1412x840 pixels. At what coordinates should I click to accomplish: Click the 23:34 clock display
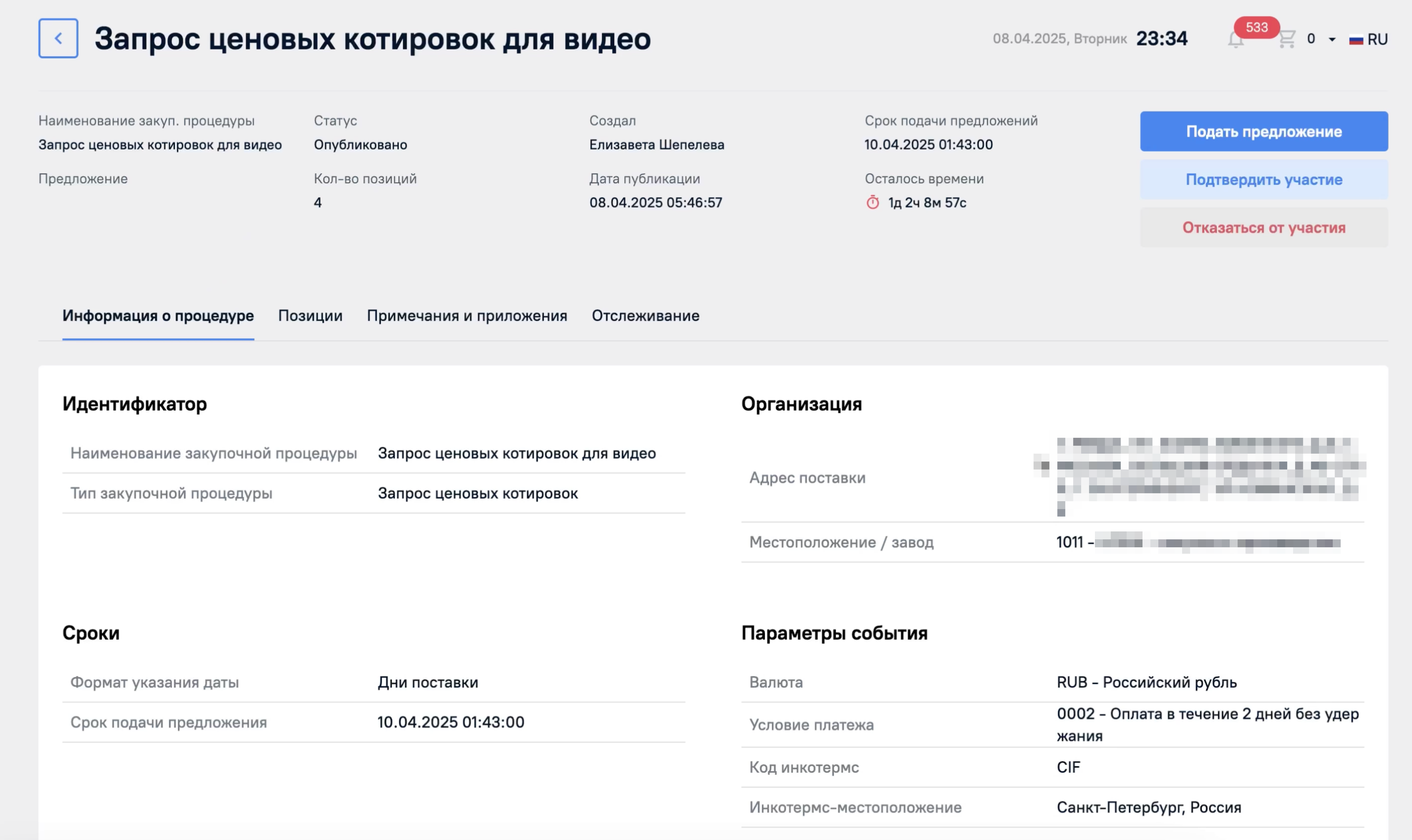[x=1161, y=39]
